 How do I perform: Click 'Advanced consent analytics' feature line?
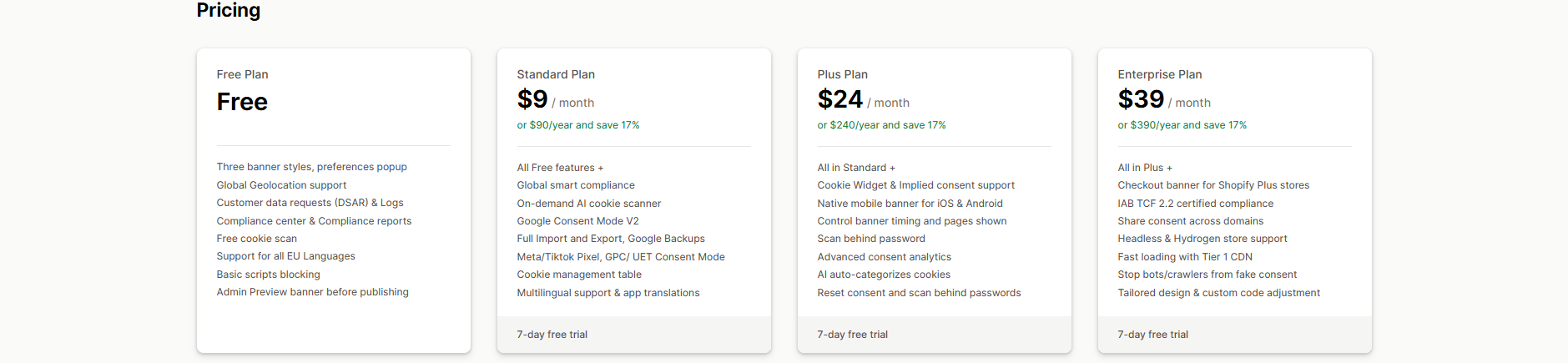[884, 257]
